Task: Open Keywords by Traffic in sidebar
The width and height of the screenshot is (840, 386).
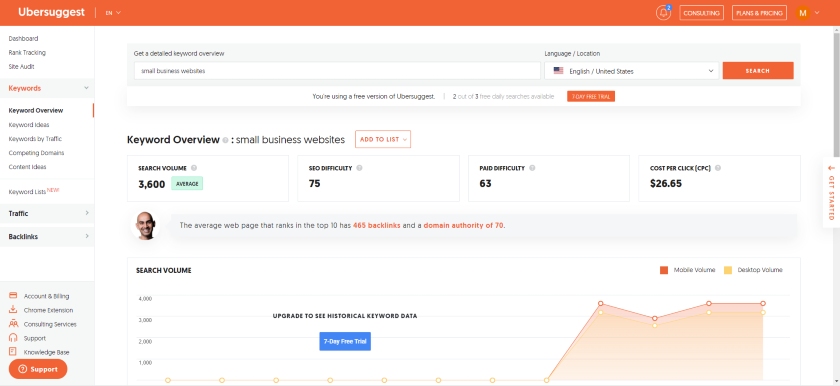Action: [35, 139]
